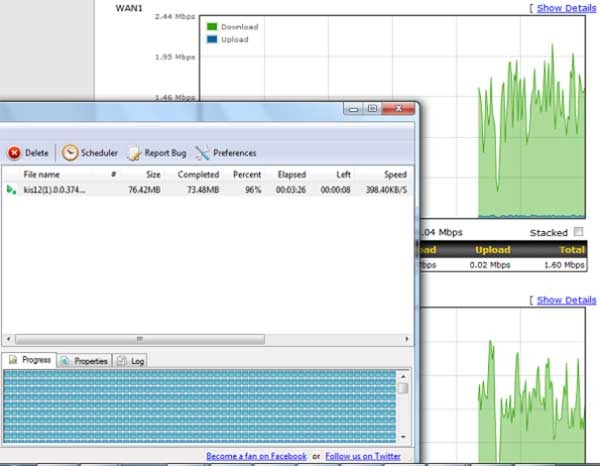600x466 pixels.
Task: Click up arrow of progress panel scrollbar
Action: (403, 376)
